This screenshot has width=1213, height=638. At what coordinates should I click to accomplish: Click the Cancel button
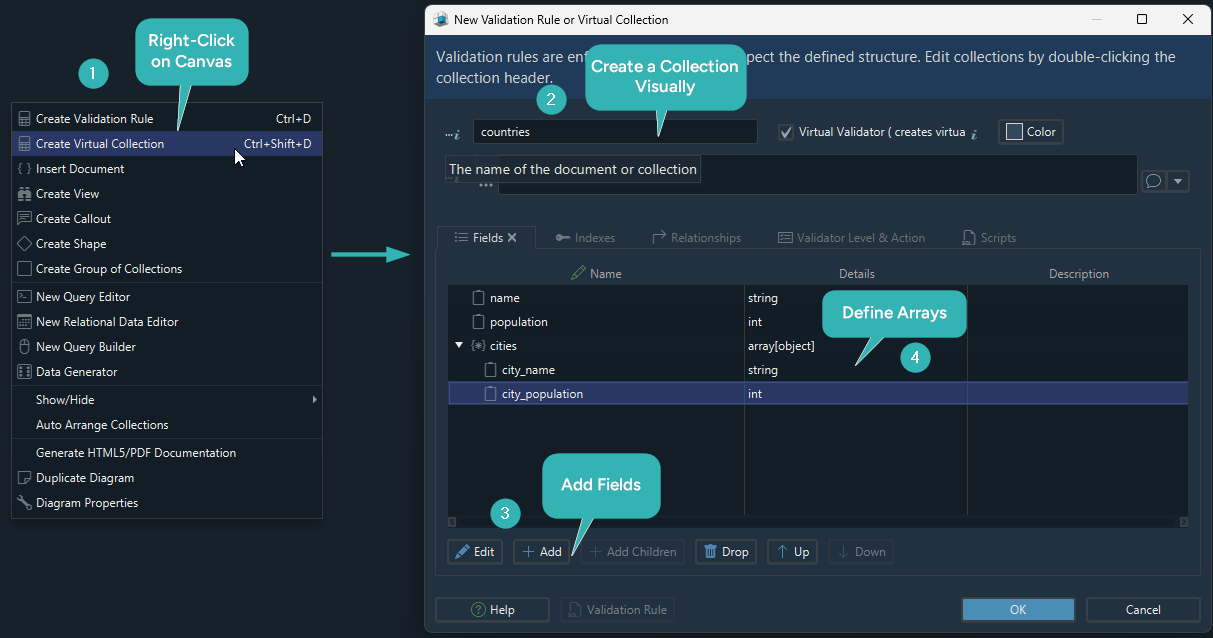coord(1143,610)
